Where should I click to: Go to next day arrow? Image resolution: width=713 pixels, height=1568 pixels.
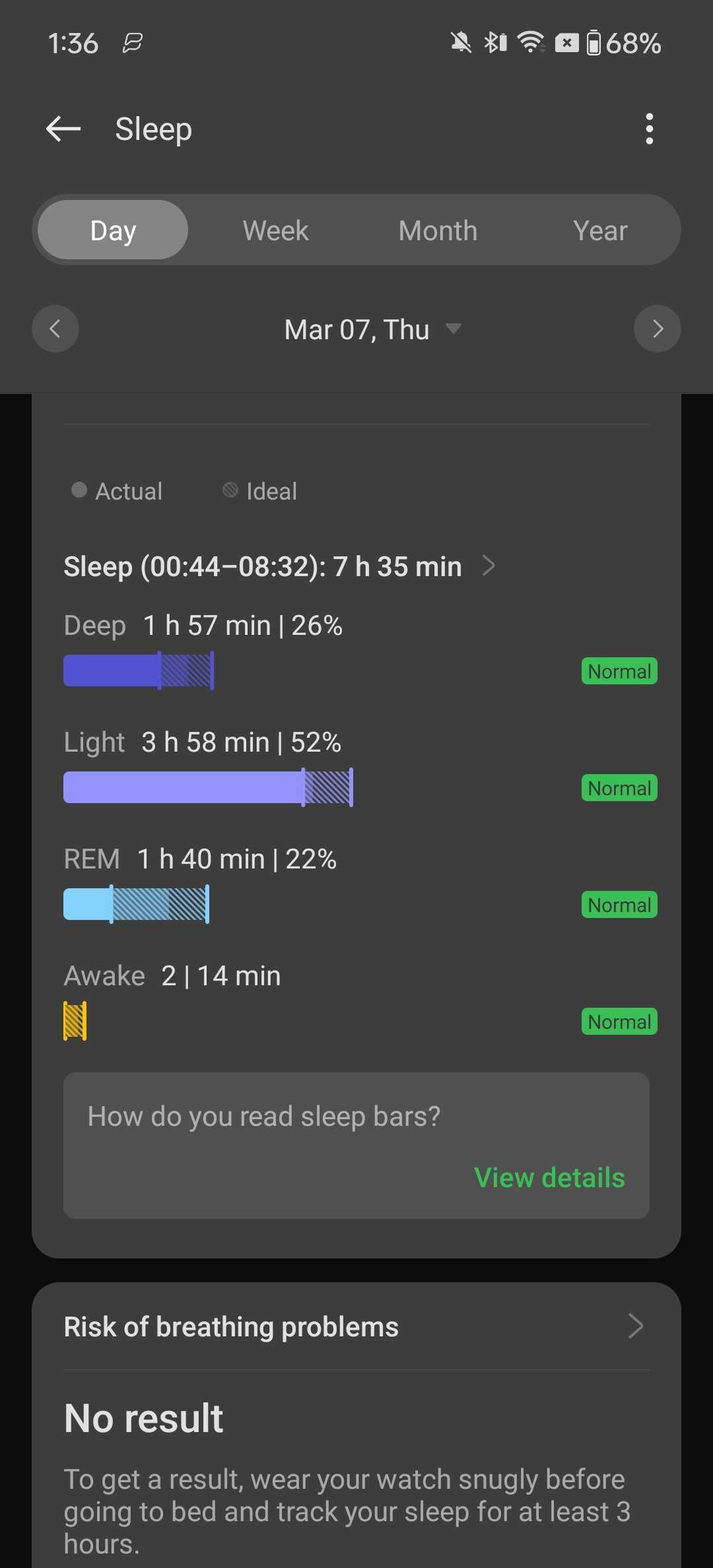657,329
